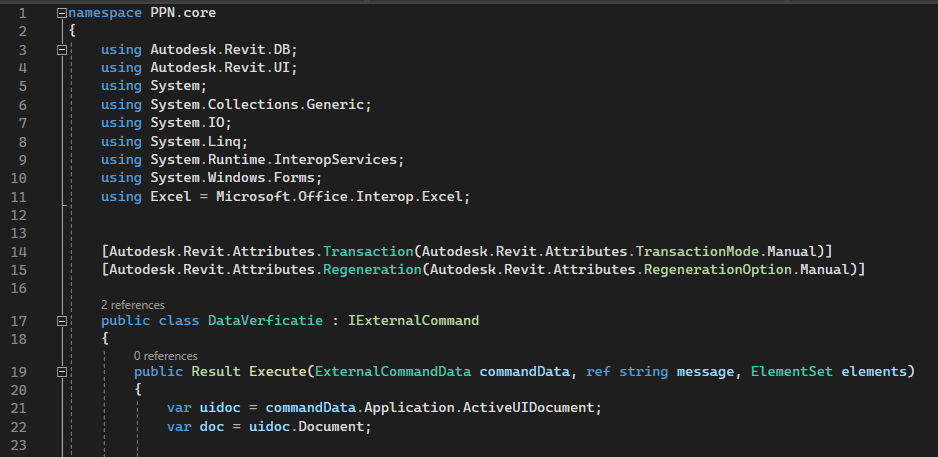Click the Transaction attribute name on line 14
The image size is (938, 457).
368,251
